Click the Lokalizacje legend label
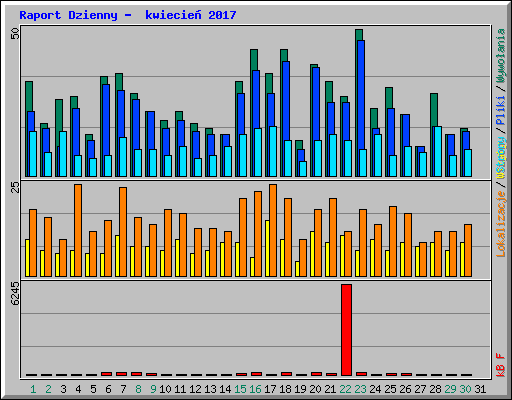Viewport: 512px width, 400px height. coord(501,224)
